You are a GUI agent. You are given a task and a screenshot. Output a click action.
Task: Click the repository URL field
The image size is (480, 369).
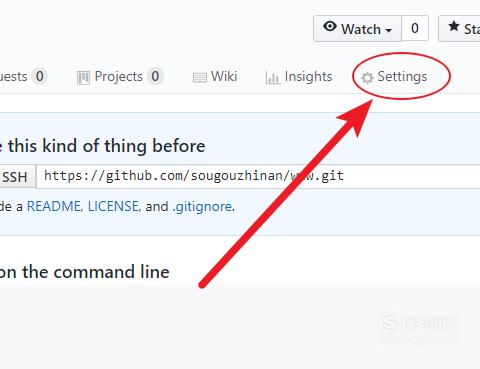click(x=258, y=176)
